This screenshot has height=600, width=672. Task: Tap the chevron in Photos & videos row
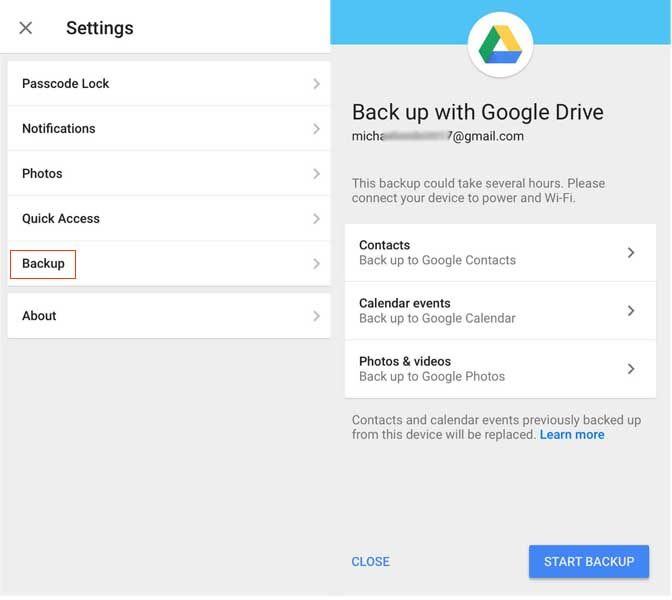coord(631,369)
